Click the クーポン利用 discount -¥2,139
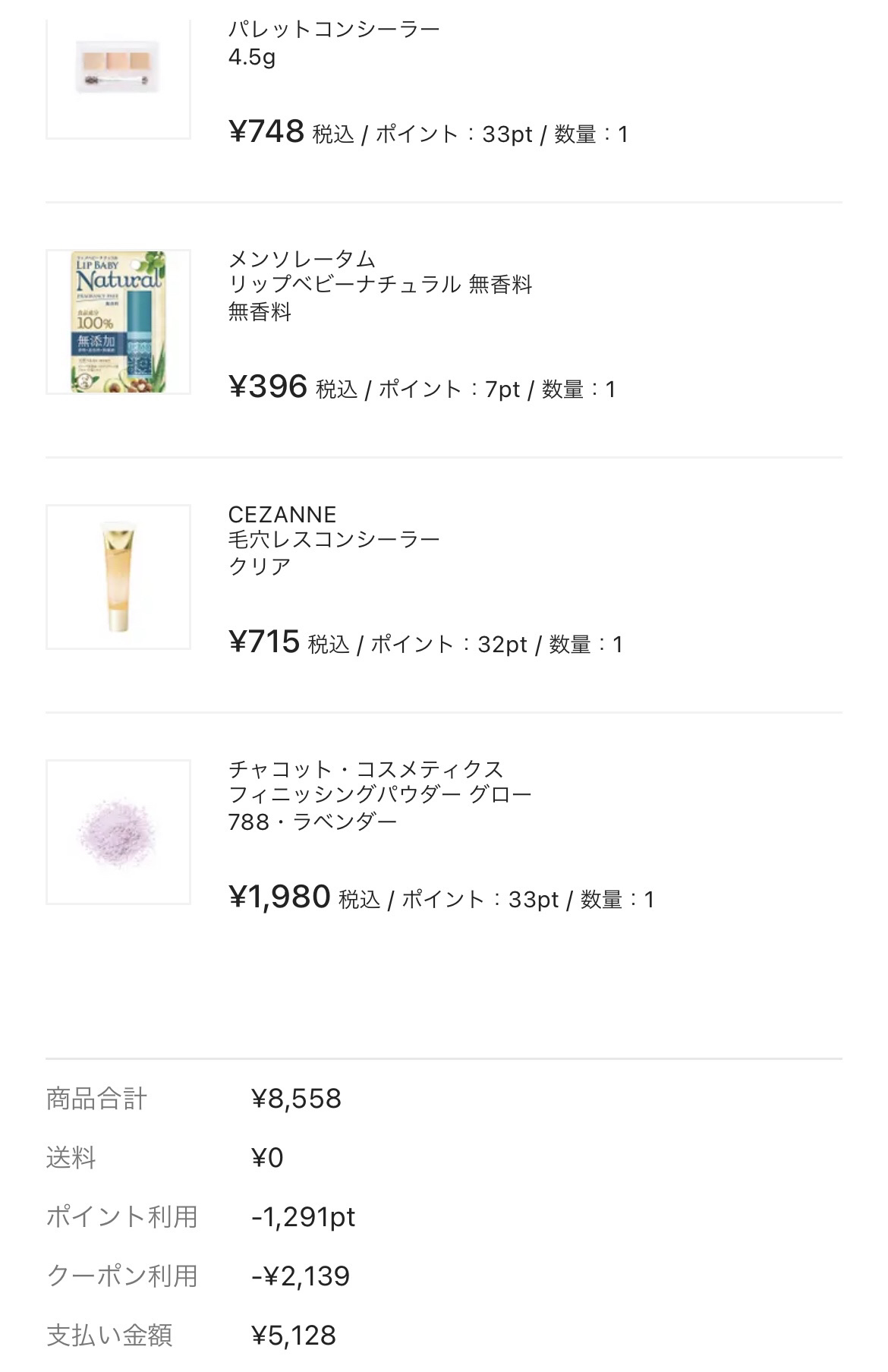Image resolution: width=888 pixels, height=1372 pixels. pos(301,1276)
